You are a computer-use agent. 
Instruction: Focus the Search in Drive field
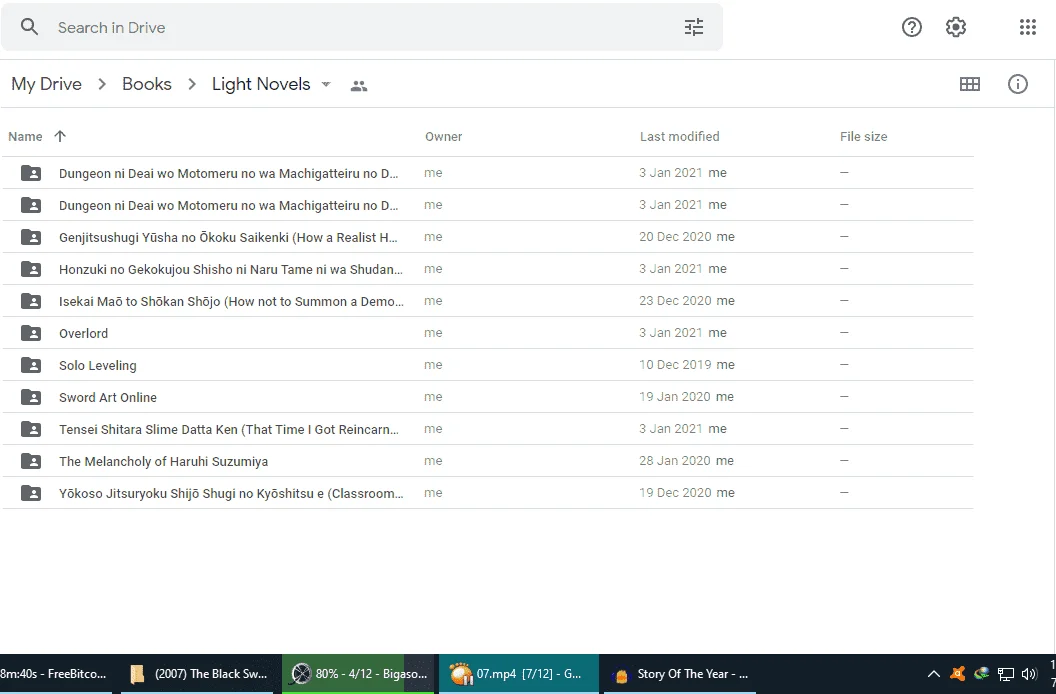tap(364, 27)
